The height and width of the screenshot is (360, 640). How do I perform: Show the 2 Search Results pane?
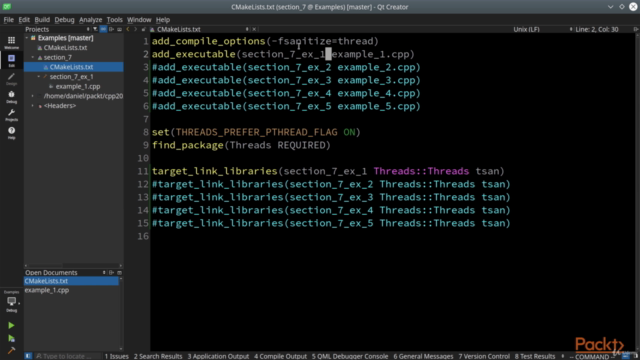point(158,356)
